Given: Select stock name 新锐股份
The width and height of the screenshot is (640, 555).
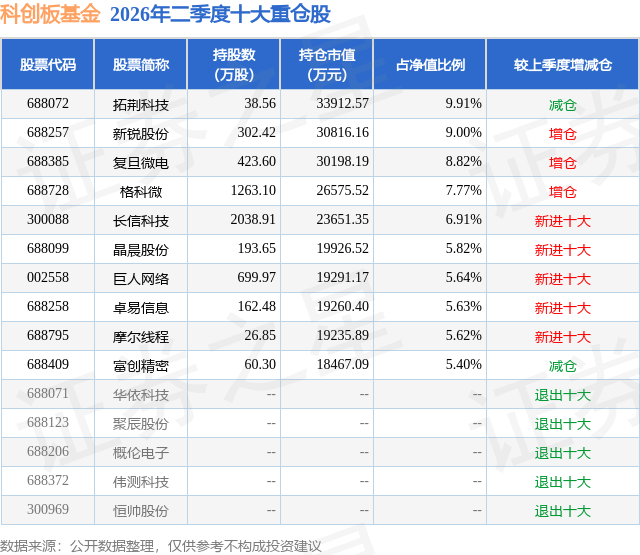Looking at the screenshot, I should point(141,134).
